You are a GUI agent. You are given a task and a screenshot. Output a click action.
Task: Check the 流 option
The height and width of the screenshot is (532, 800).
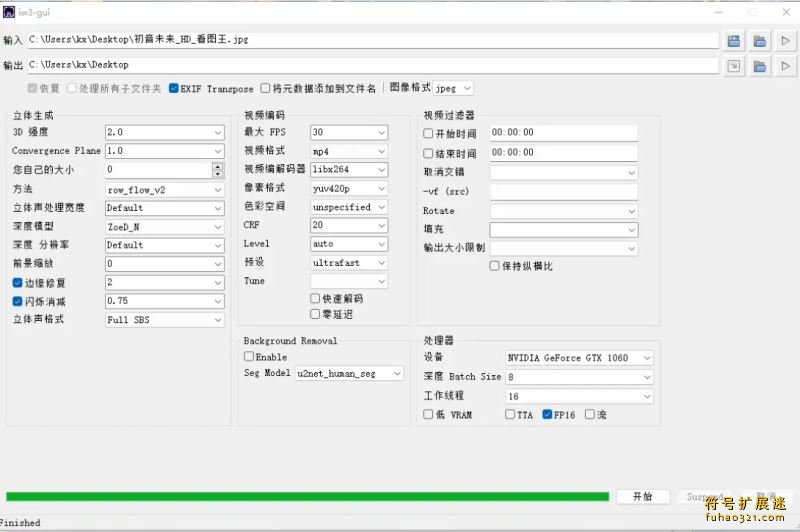coord(589,414)
